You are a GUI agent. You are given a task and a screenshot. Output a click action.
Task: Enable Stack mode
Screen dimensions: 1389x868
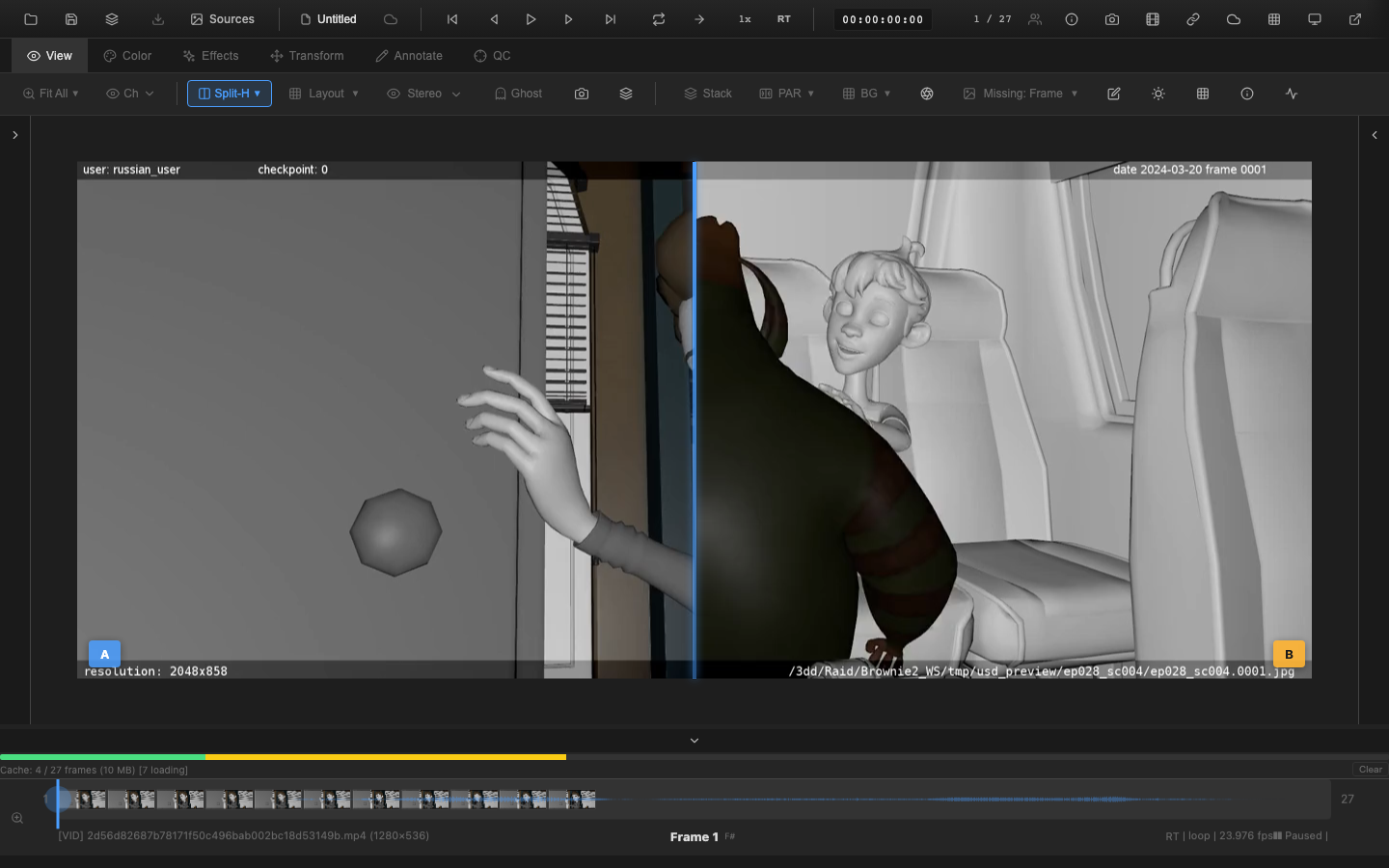click(x=707, y=94)
